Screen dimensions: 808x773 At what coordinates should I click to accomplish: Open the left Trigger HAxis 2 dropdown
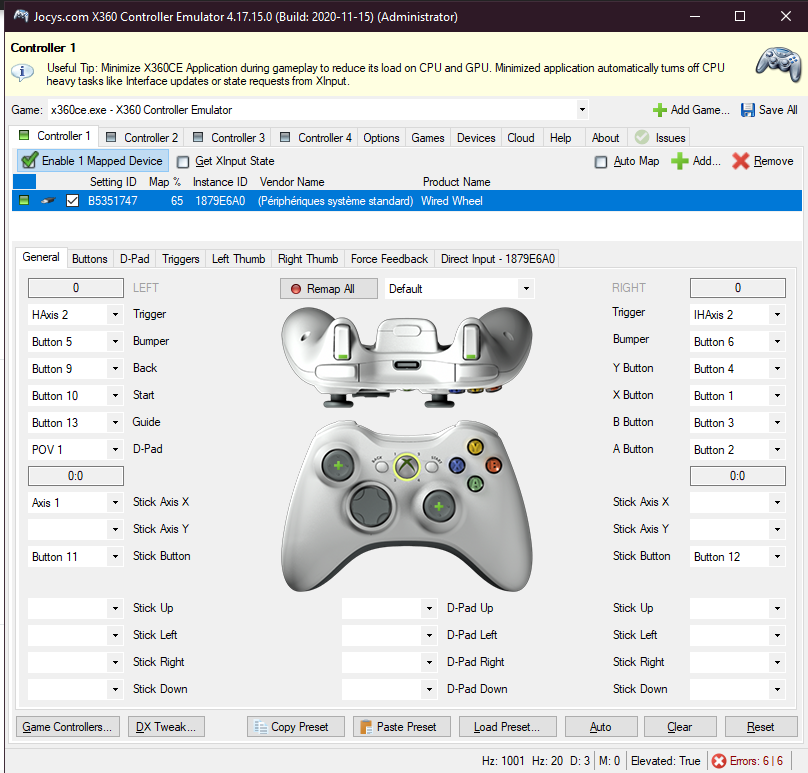(115, 314)
